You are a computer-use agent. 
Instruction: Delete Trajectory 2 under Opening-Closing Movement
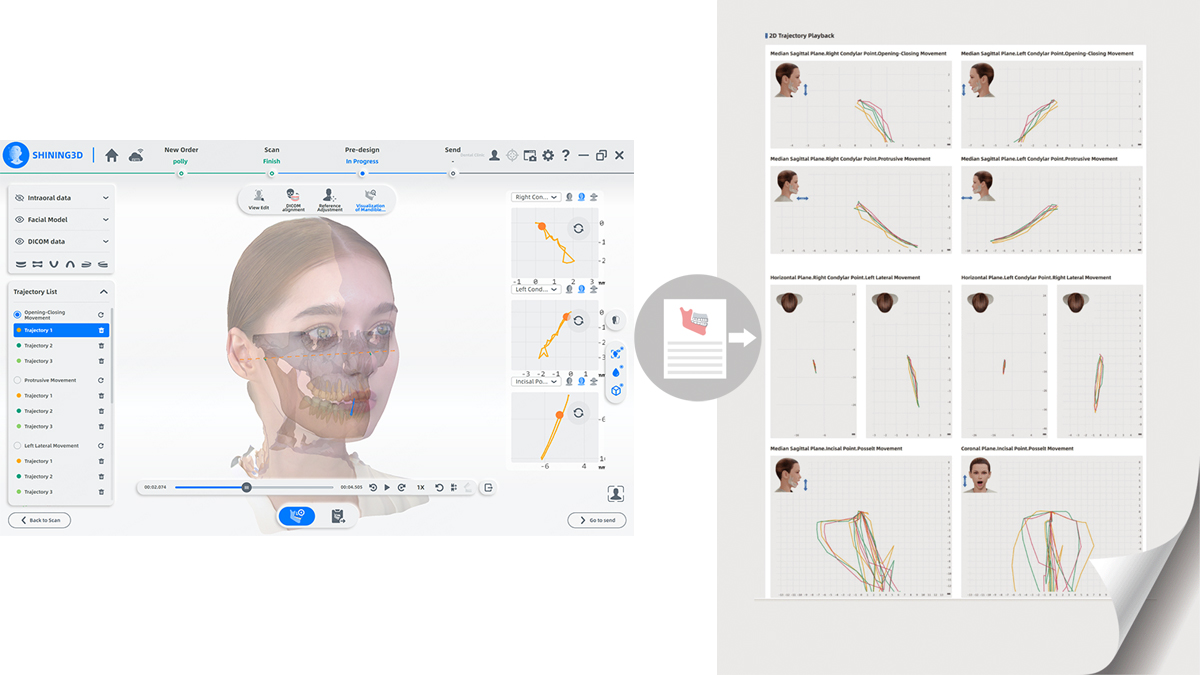[x=101, y=345]
